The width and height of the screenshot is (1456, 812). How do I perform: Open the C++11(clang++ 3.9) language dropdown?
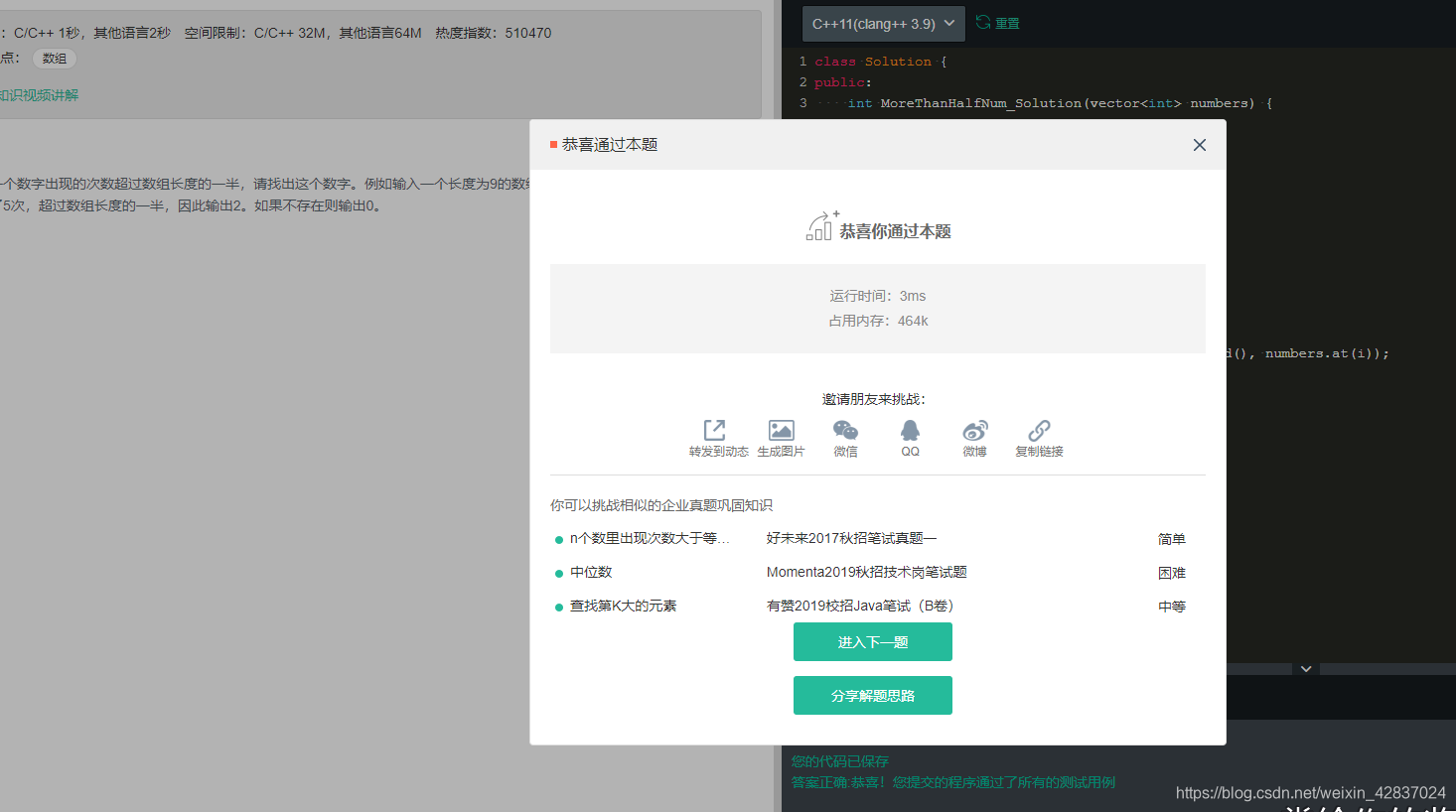click(883, 24)
